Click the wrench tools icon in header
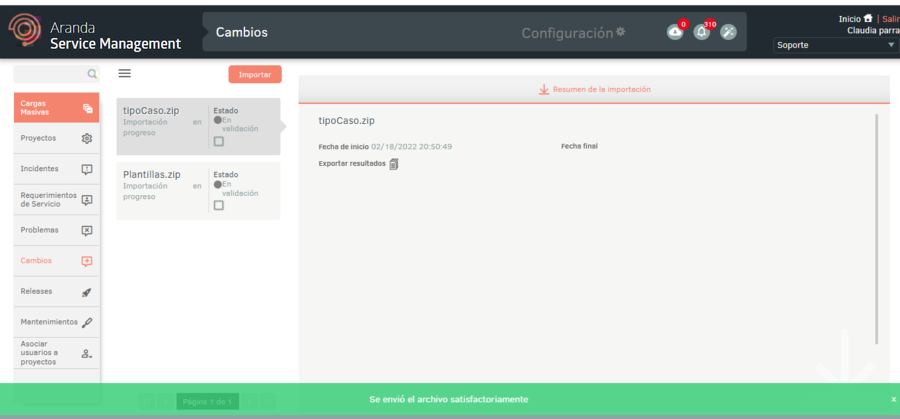The height and width of the screenshot is (419, 900). (x=728, y=32)
